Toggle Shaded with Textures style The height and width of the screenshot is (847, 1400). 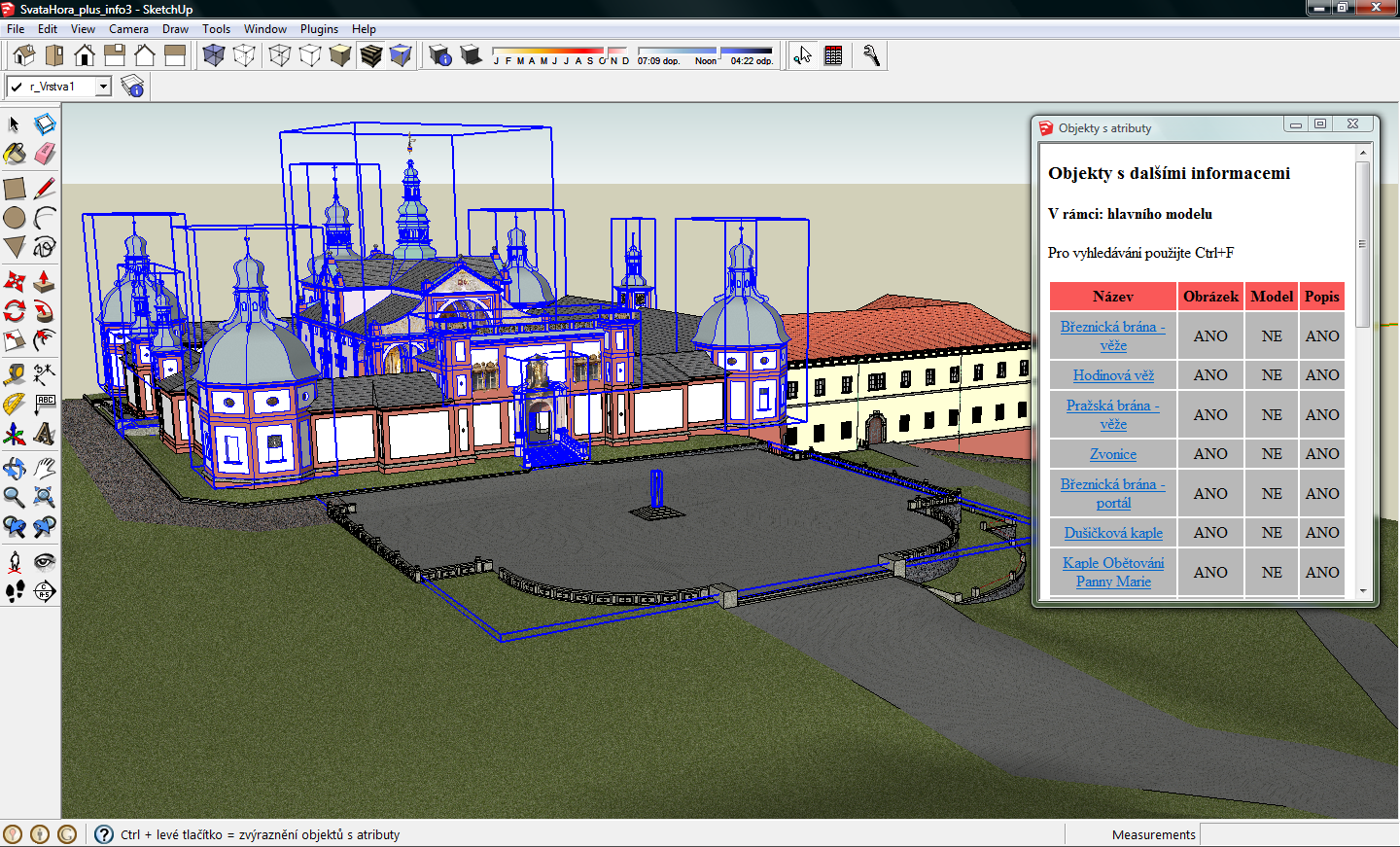pyautogui.click(x=370, y=55)
